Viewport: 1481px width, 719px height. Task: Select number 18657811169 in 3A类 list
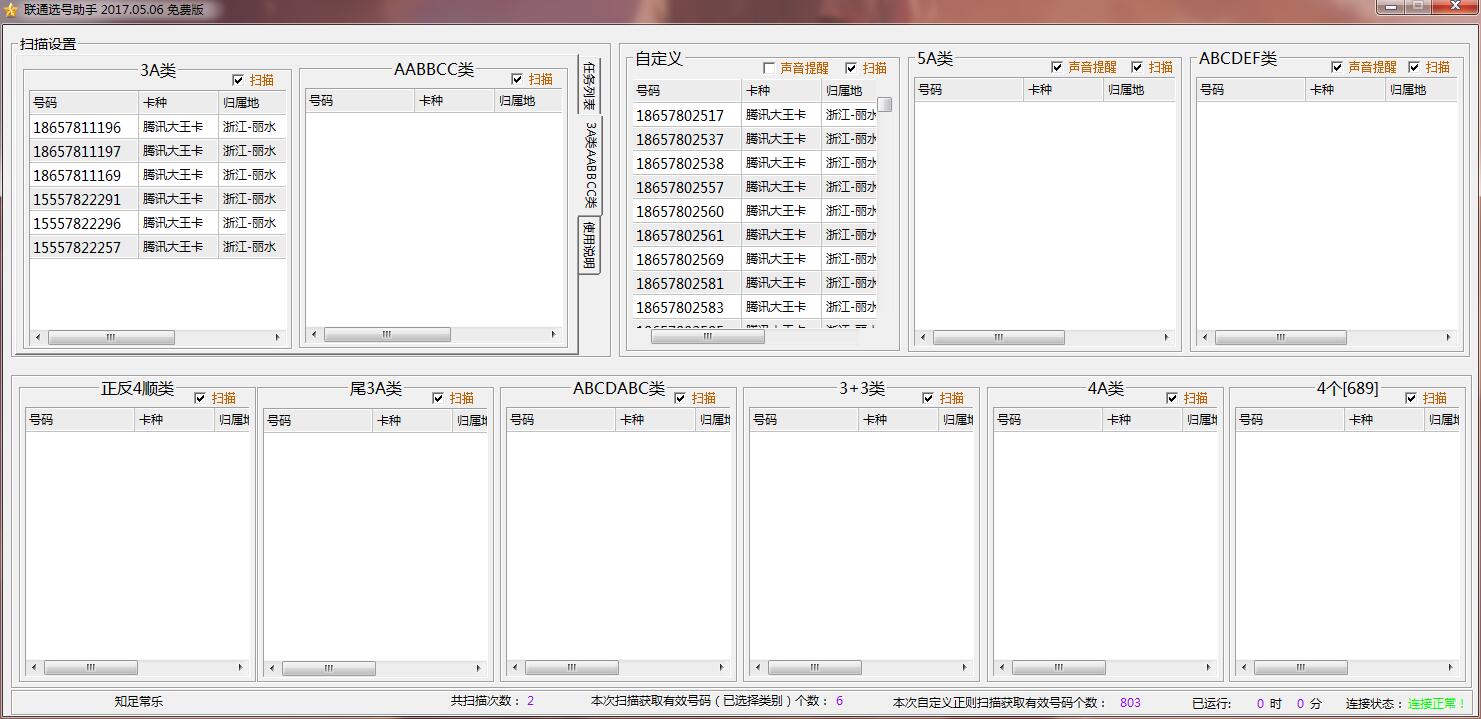[x=77, y=175]
